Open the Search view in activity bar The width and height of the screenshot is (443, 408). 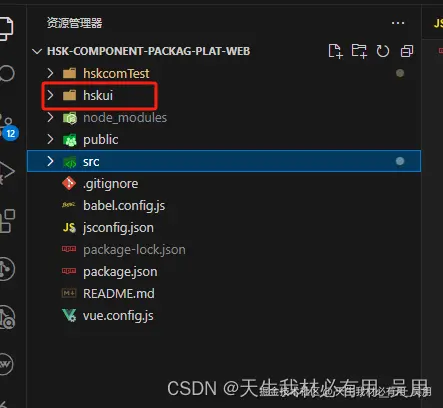(7, 73)
